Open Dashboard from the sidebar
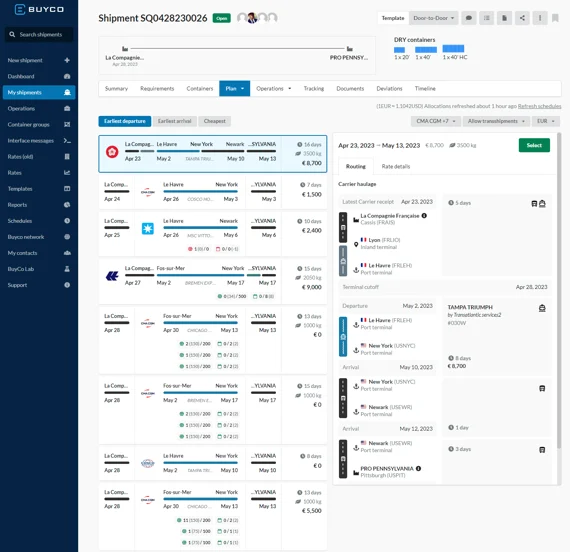The image size is (570, 552). click(x=39, y=76)
